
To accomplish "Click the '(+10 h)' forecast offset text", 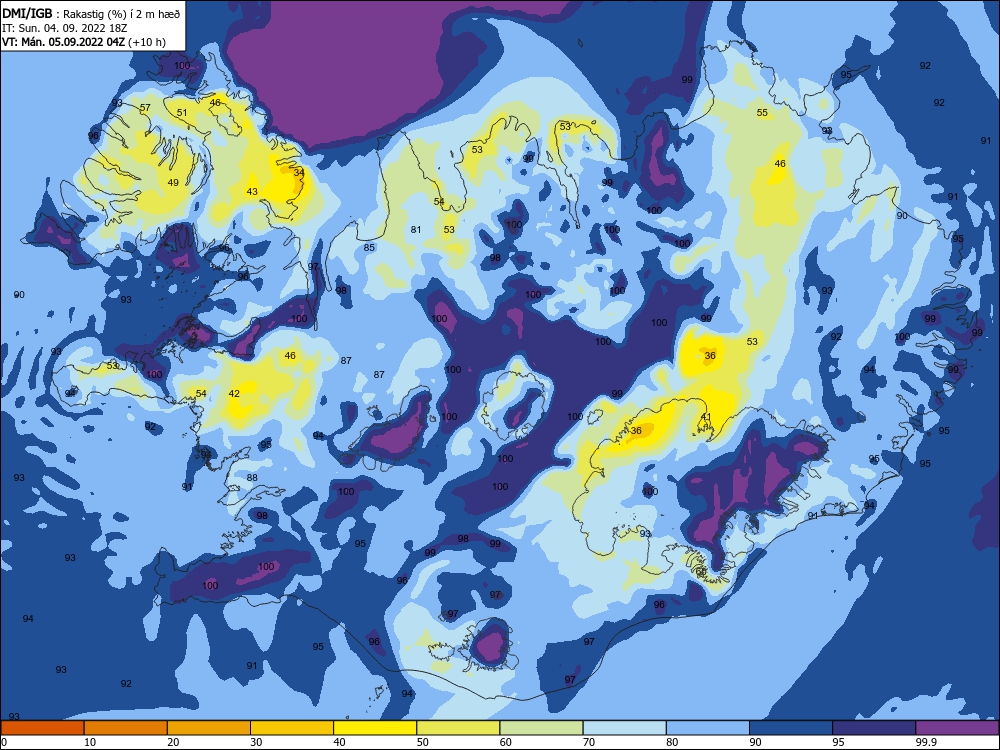I will coord(147,42).
